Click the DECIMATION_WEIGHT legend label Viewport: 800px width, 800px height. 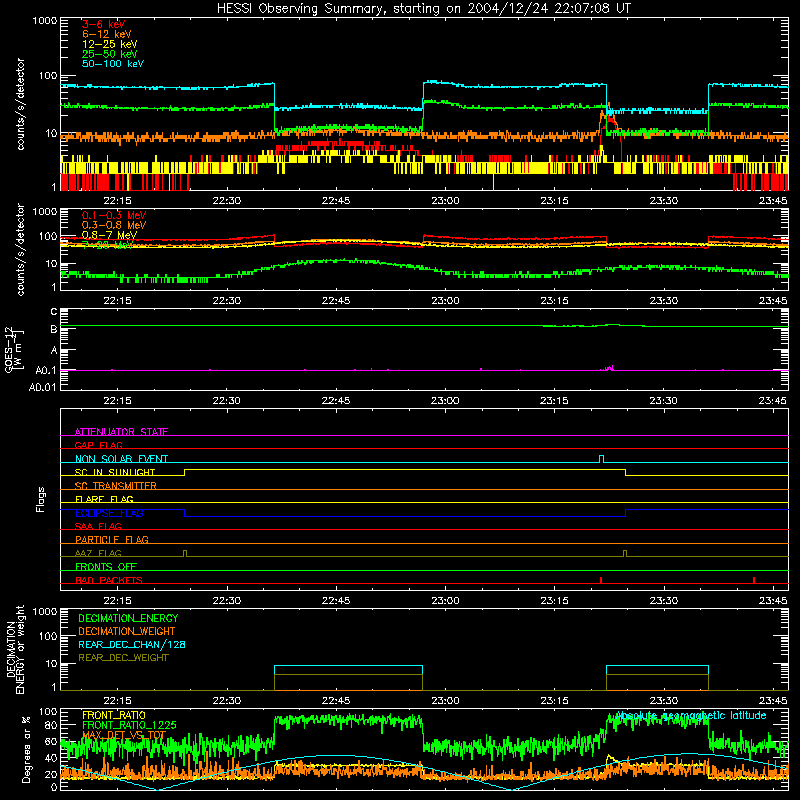127,631
